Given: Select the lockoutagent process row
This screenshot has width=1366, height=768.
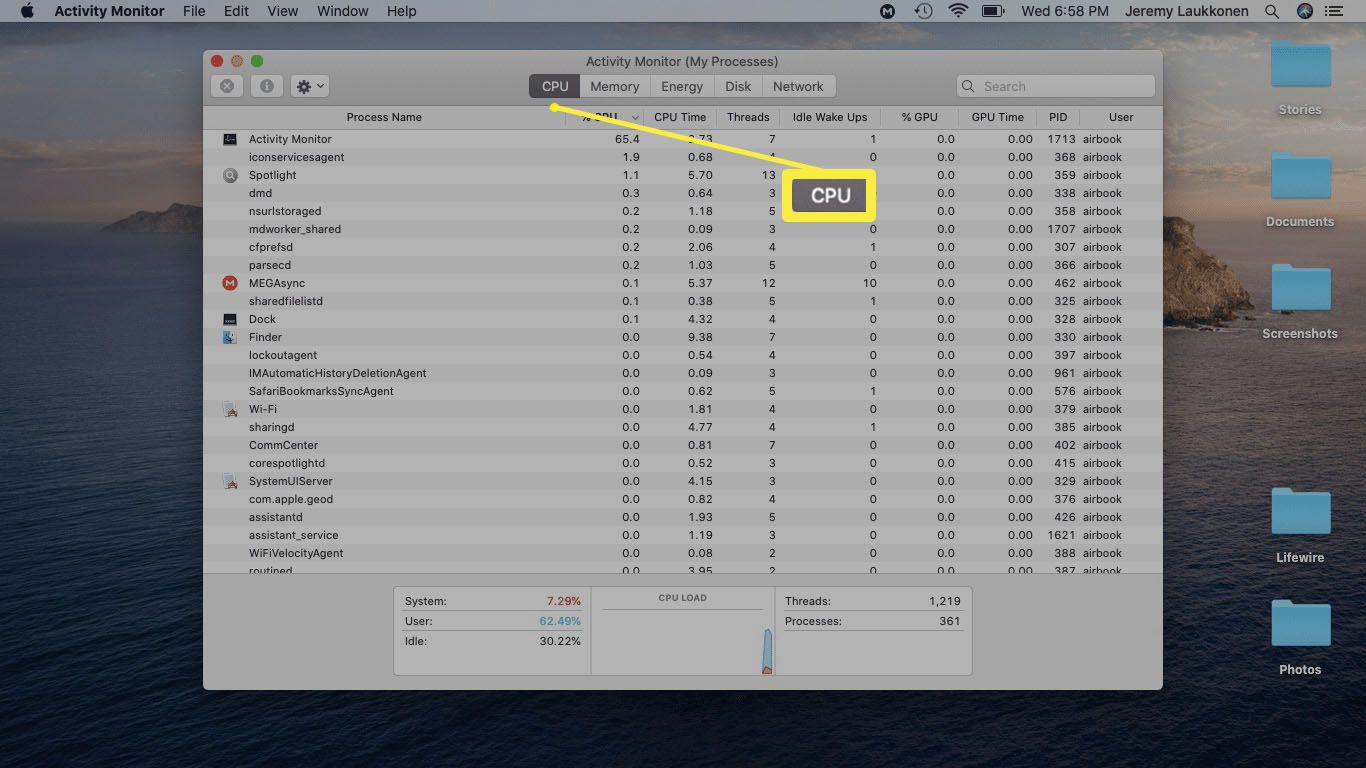Looking at the screenshot, I should pos(682,355).
